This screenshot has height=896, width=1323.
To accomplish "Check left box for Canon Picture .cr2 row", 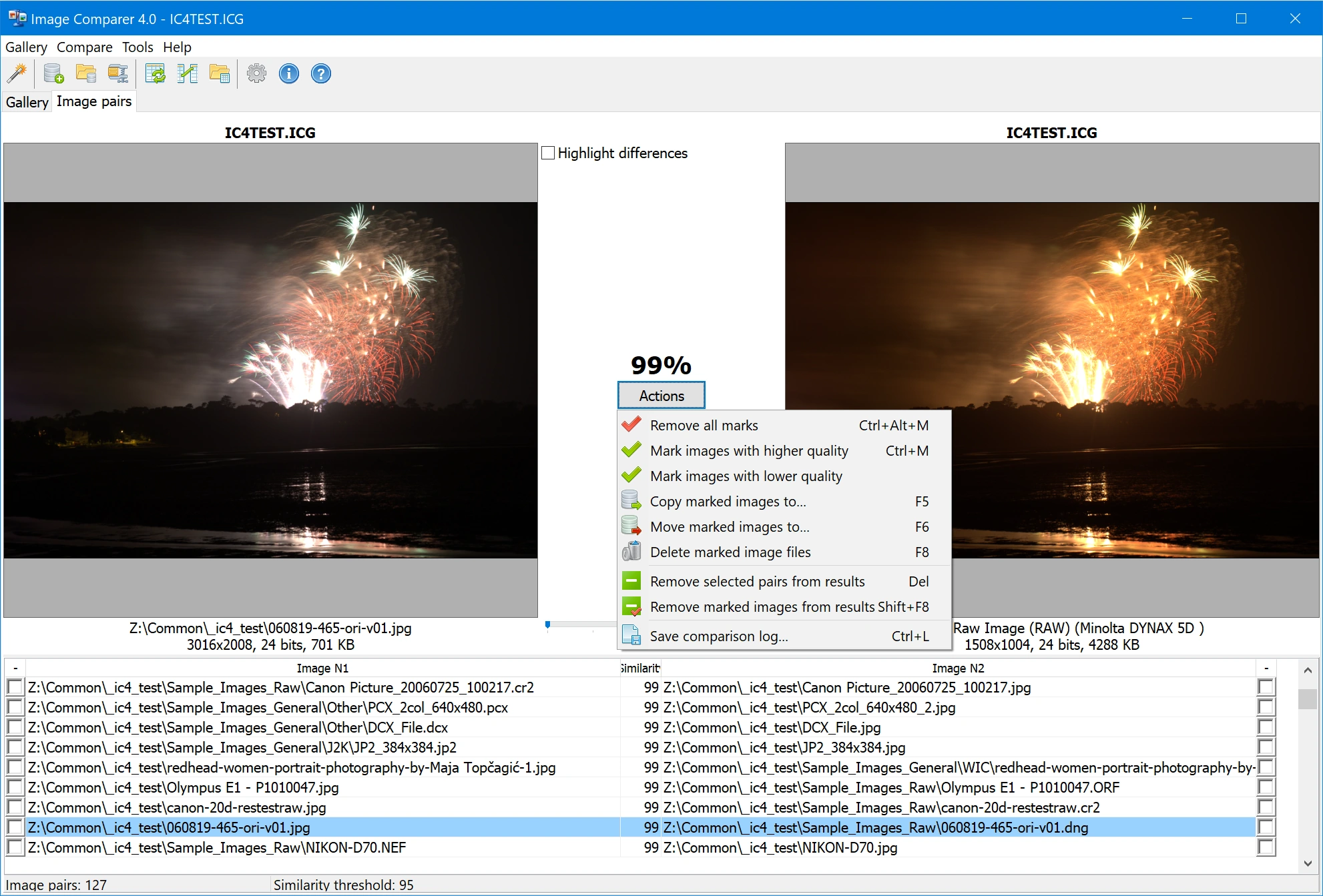I will [15, 687].
